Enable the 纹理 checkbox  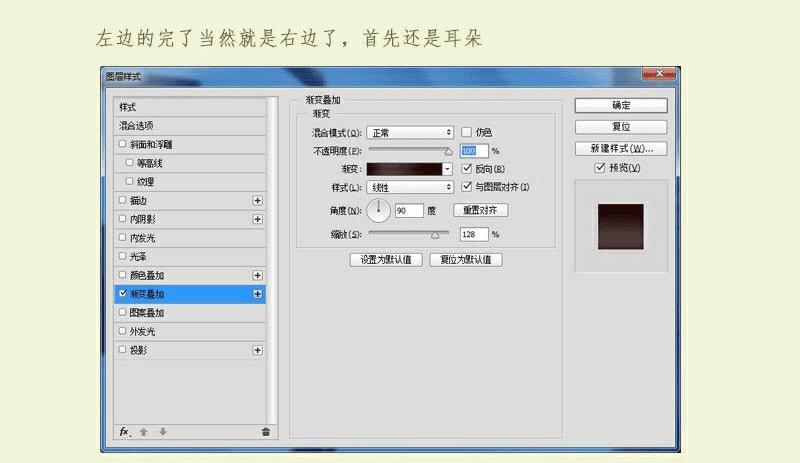[130, 181]
